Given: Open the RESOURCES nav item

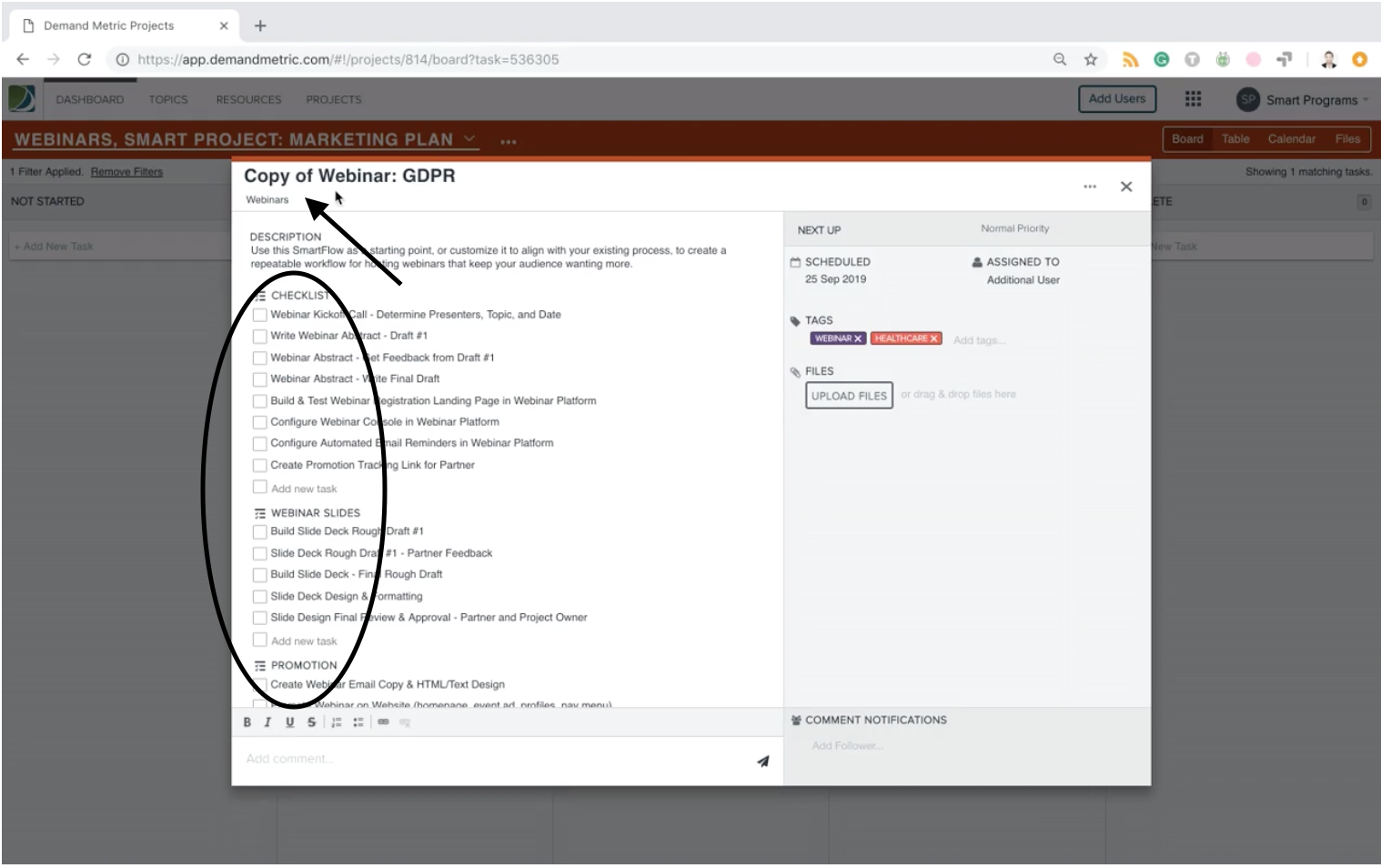Looking at the screenshot, I should (x=248, y=99).
